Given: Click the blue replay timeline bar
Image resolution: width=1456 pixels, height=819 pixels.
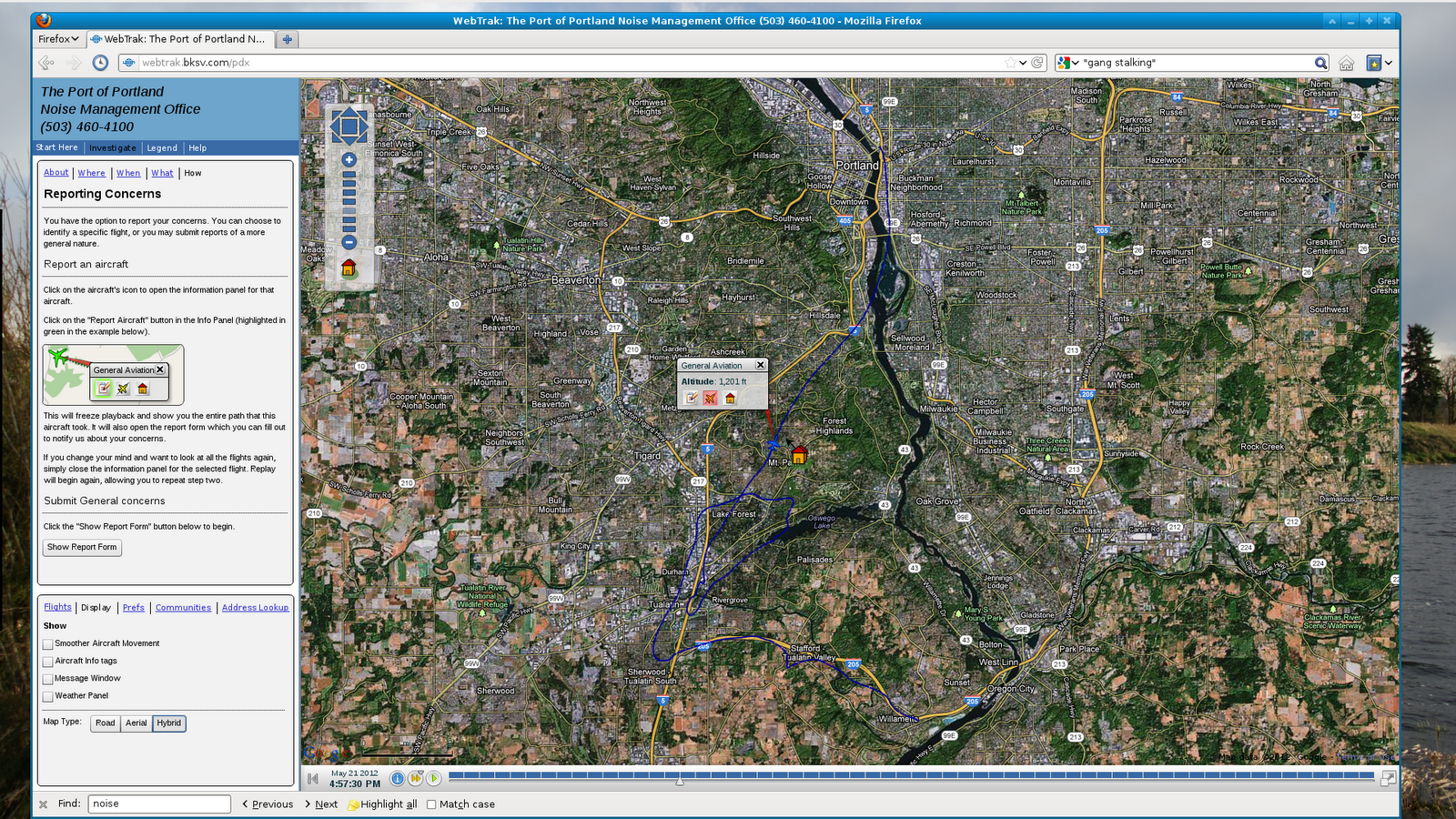Looking at the screenshot, I should [x=911, y=775].
